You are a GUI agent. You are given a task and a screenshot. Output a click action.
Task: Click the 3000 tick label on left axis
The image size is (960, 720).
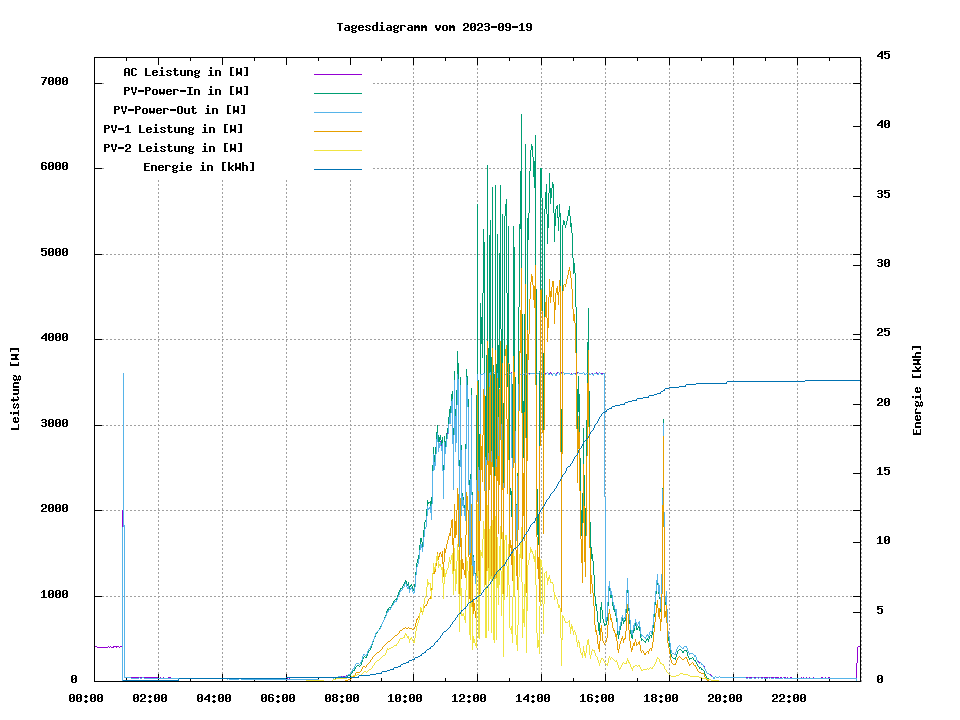[53, 424]
